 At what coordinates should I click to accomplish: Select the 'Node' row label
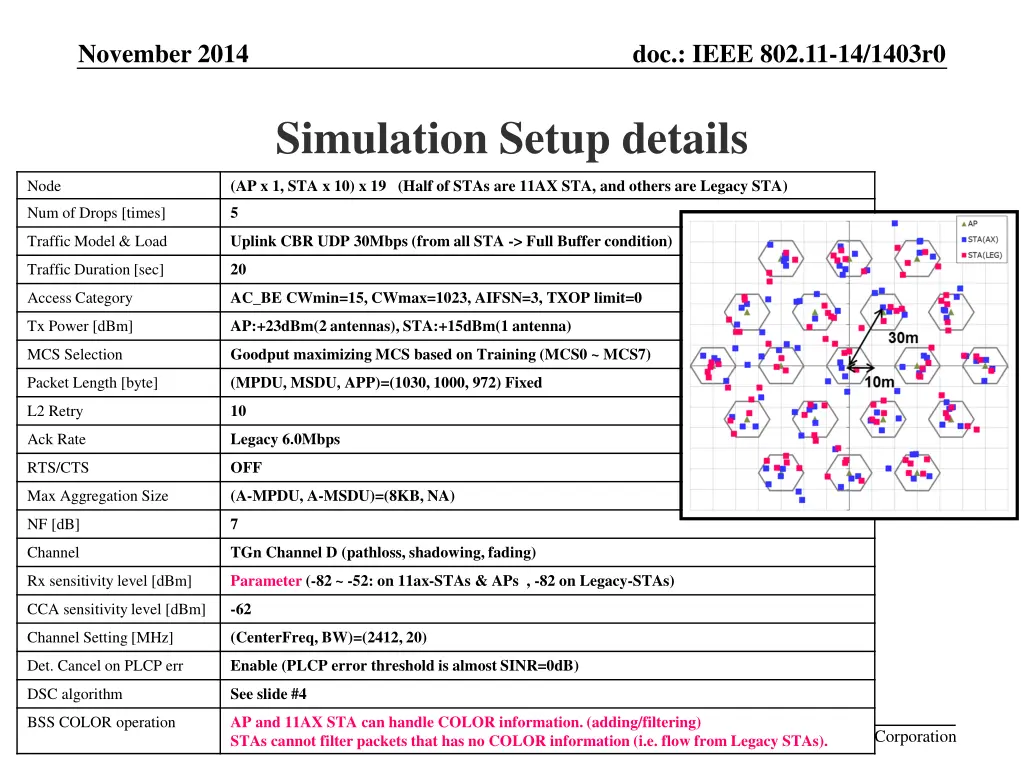tap(44, 186)
